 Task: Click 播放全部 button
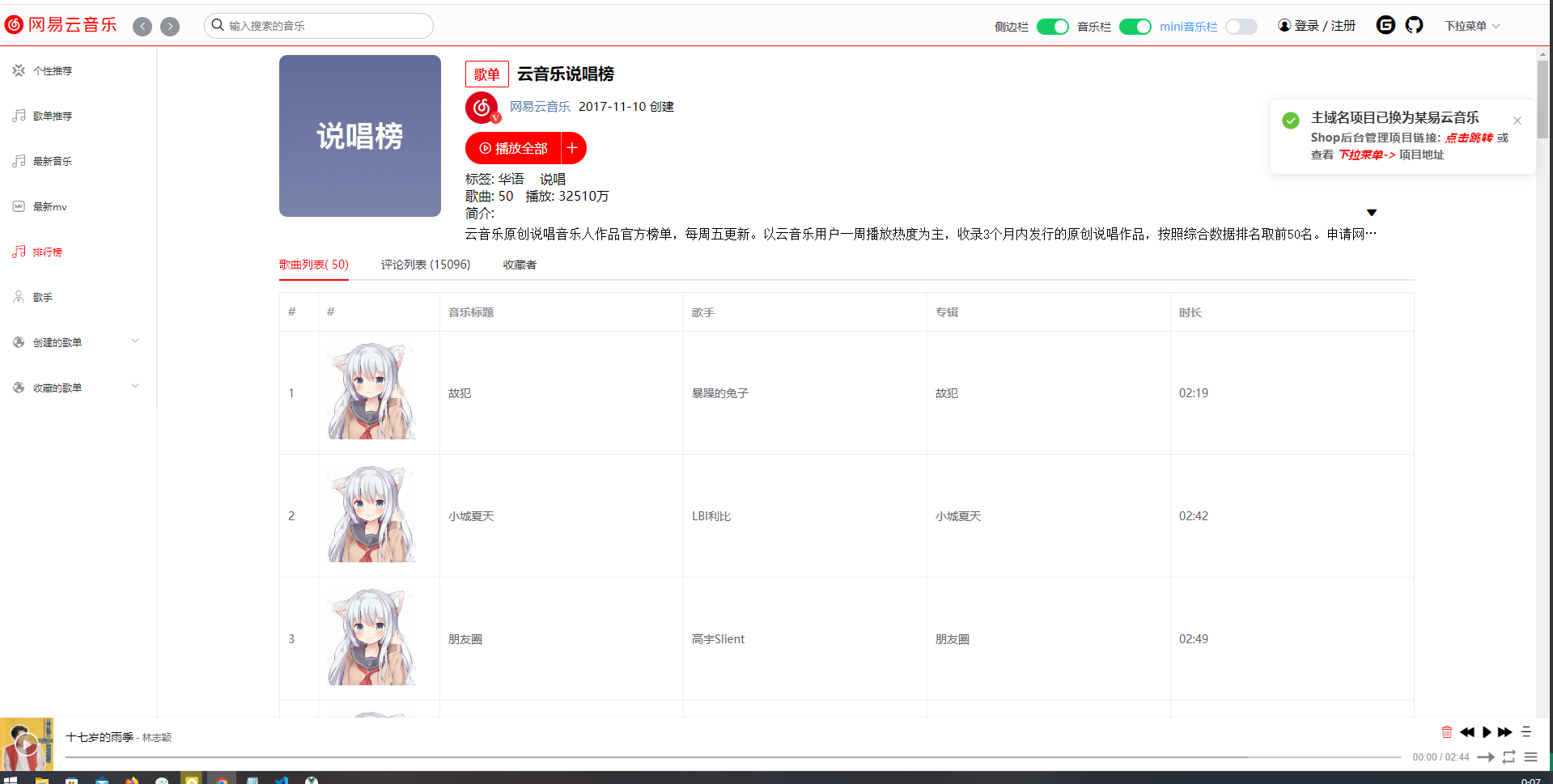pyautogui.click(x=514, y=148)
